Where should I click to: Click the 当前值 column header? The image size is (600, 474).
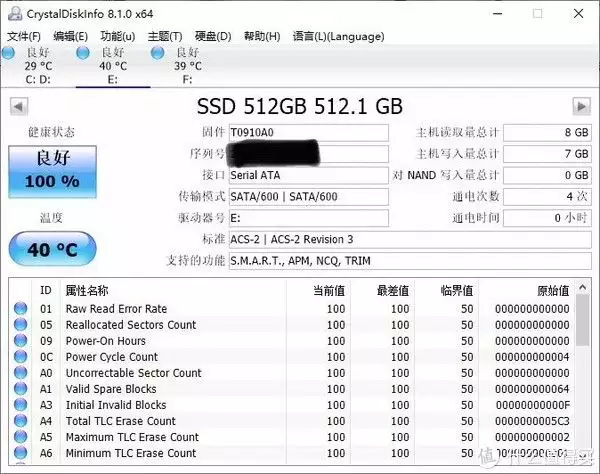point(318,290)
